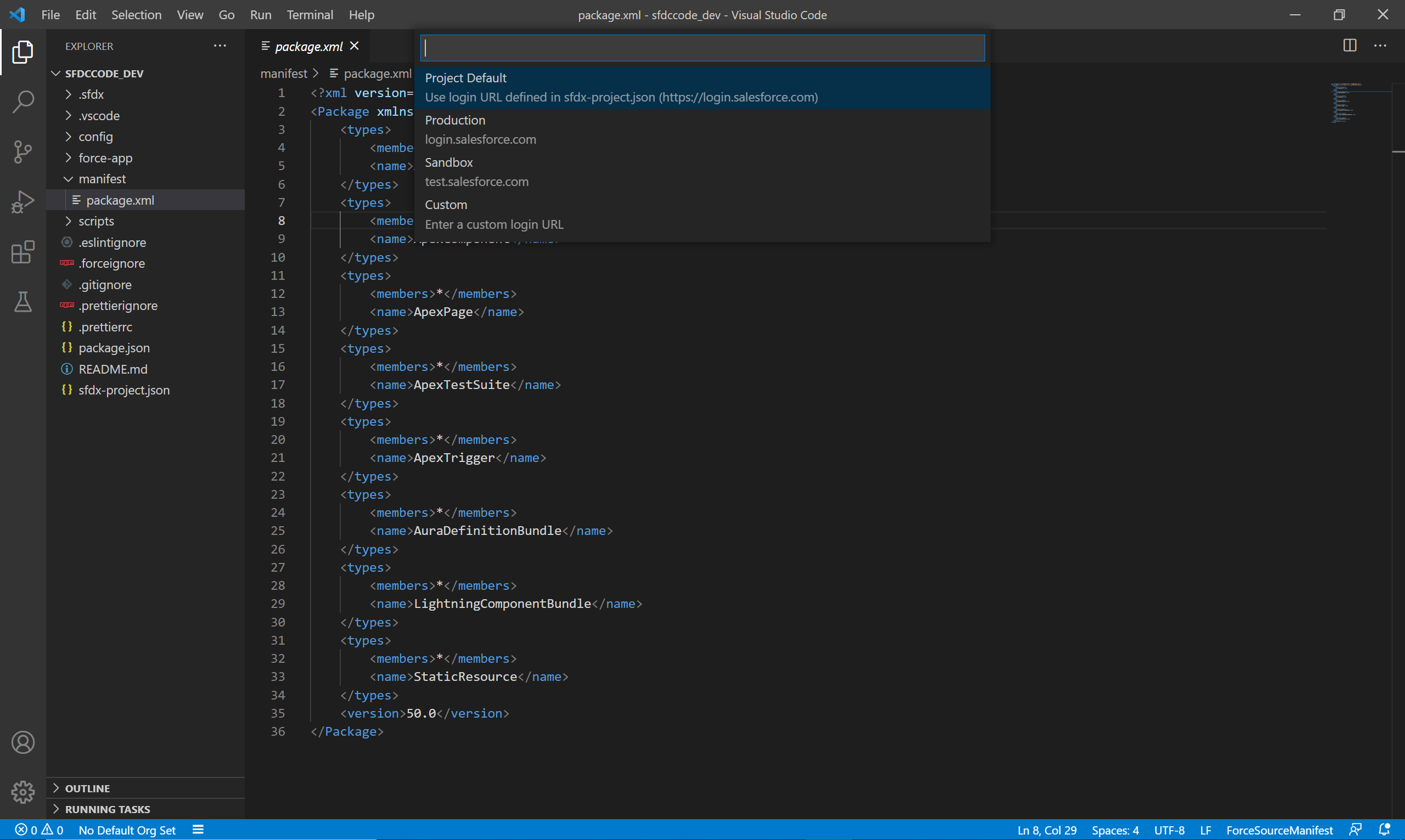Open the Run and Debug view
1405x840 pixels.
[x=23, y=202]
